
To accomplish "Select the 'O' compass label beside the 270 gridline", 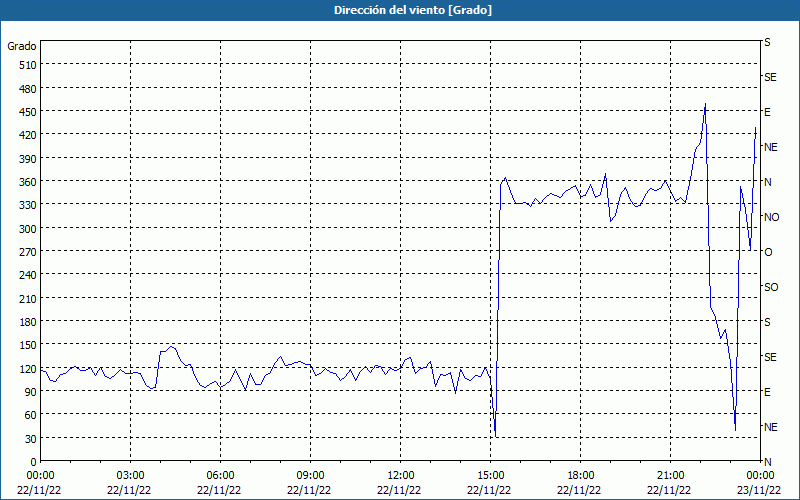I will pyautogui.click(x=768, y=253).
